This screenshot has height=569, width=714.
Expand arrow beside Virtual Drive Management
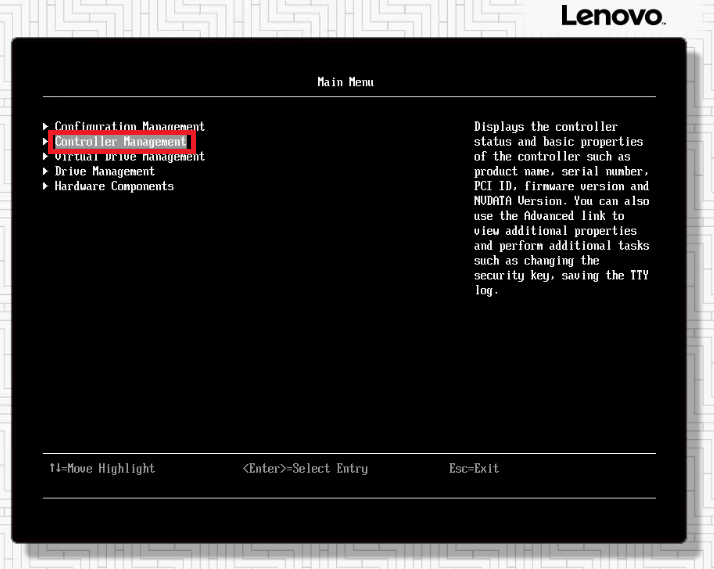point(46,157)
